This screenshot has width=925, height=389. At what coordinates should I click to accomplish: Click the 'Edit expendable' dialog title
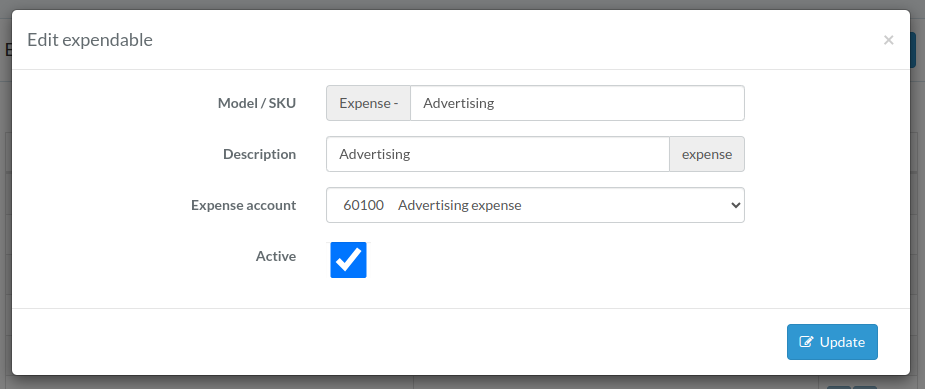coord(90,40)
